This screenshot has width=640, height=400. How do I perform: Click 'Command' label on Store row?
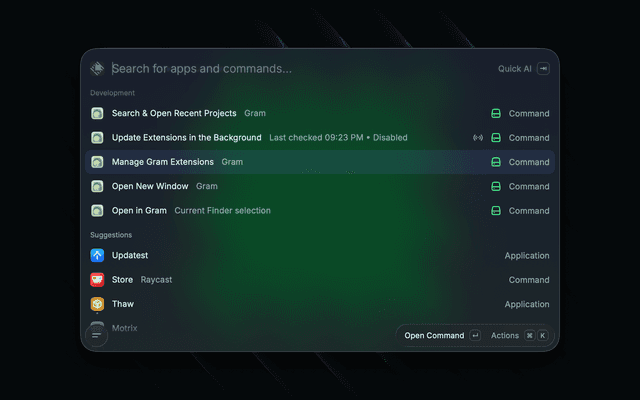(x=529, y=280)
